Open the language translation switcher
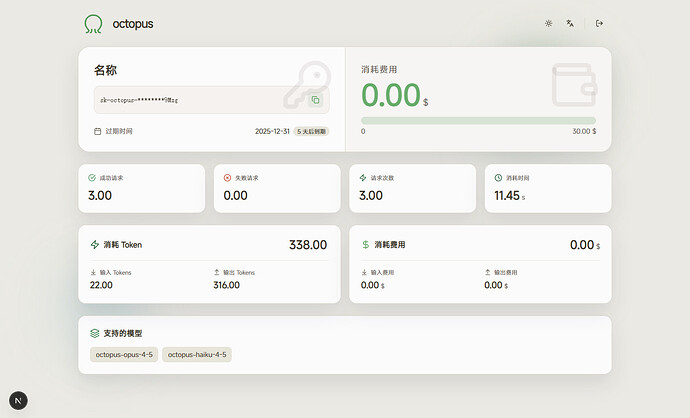 [570, 23]
